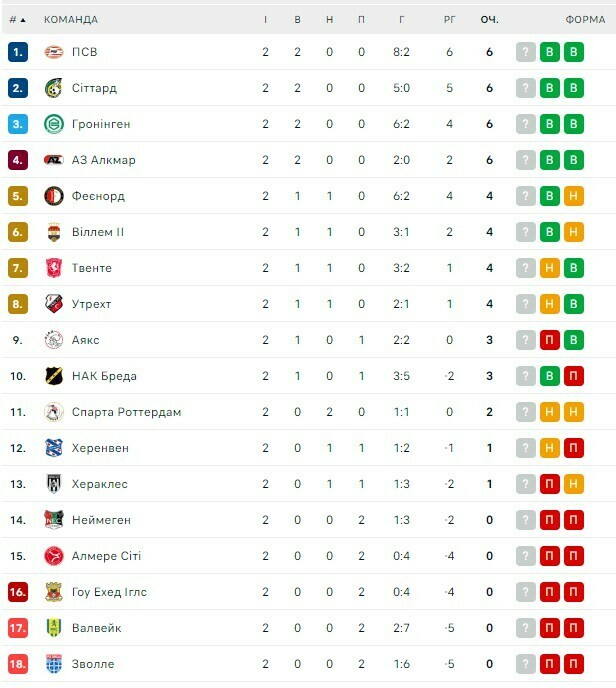Click the Feyenoord club crest
Screen dimensions: 616x688
[54, 196]
